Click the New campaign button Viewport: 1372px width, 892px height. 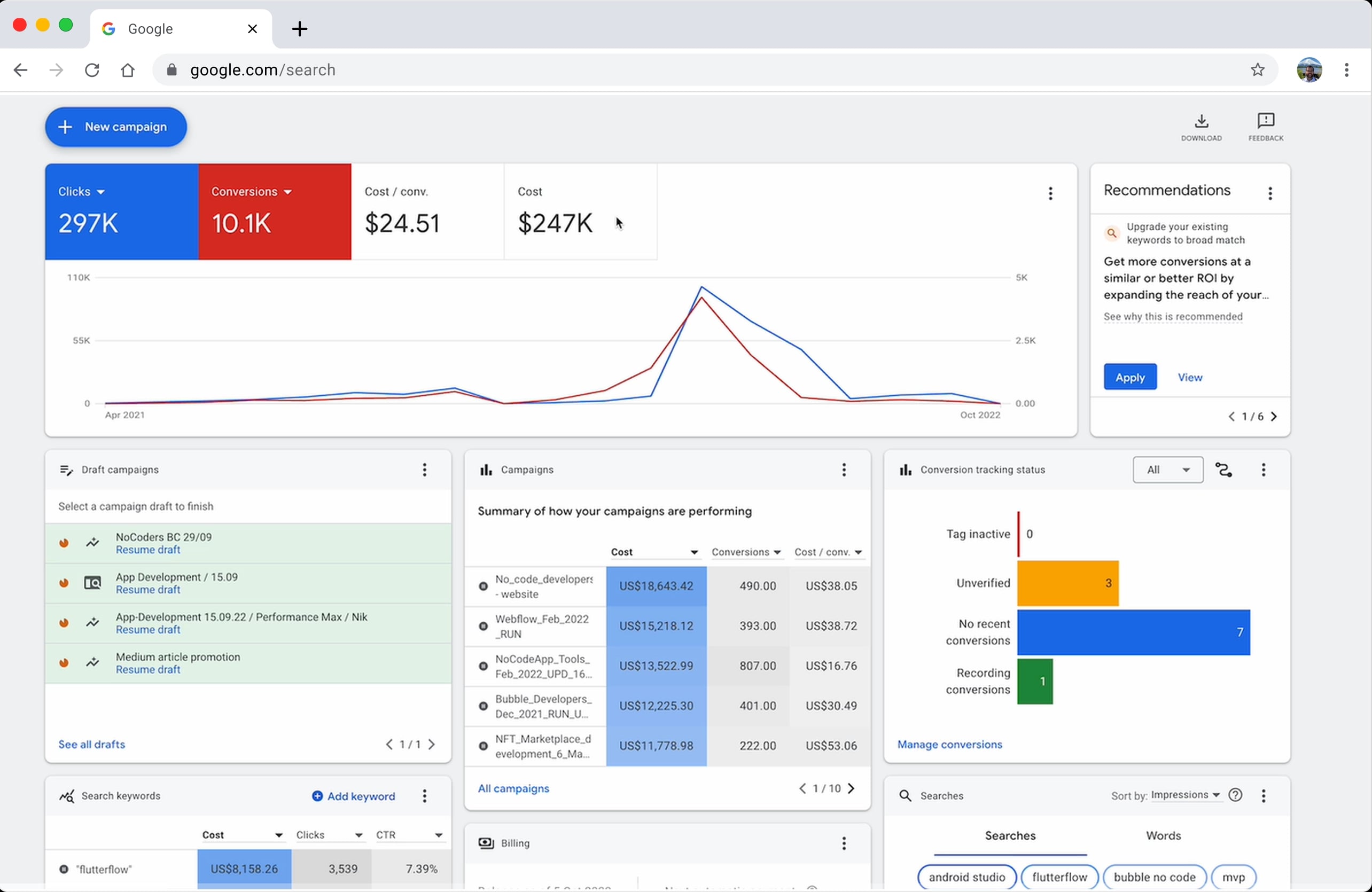[x=116, y=127]
